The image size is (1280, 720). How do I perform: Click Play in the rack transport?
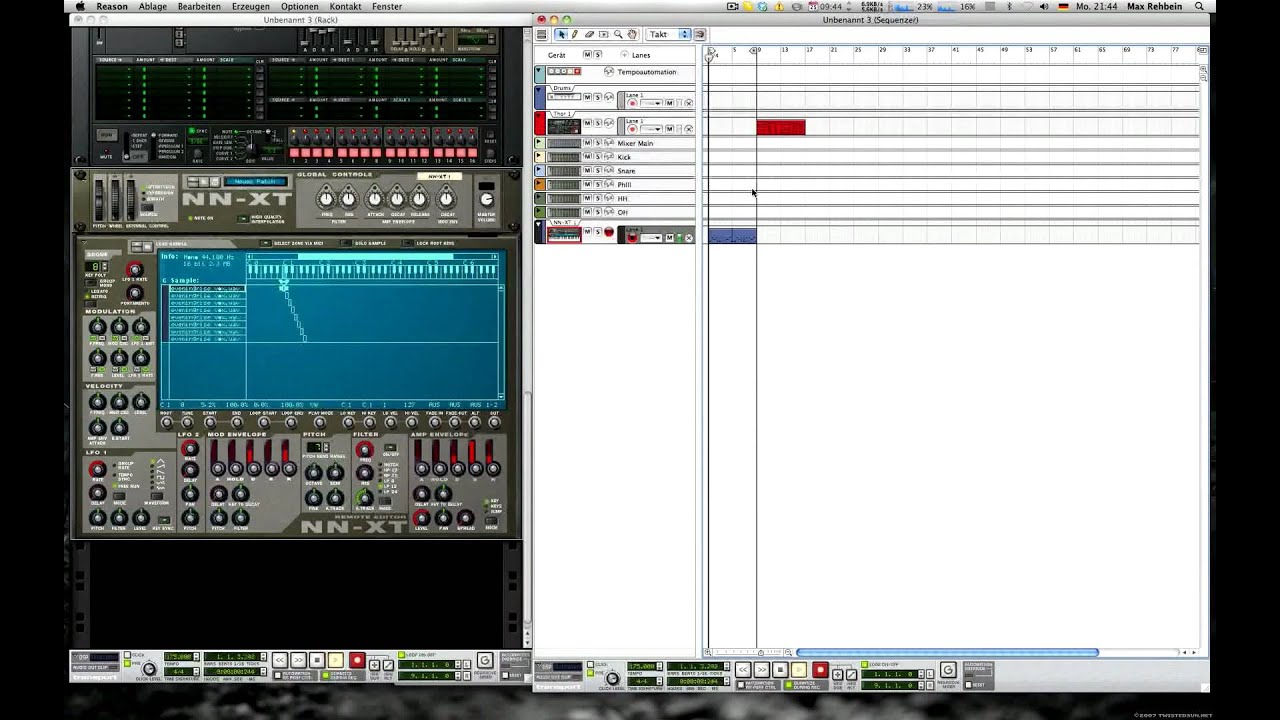tap(336, 660)
